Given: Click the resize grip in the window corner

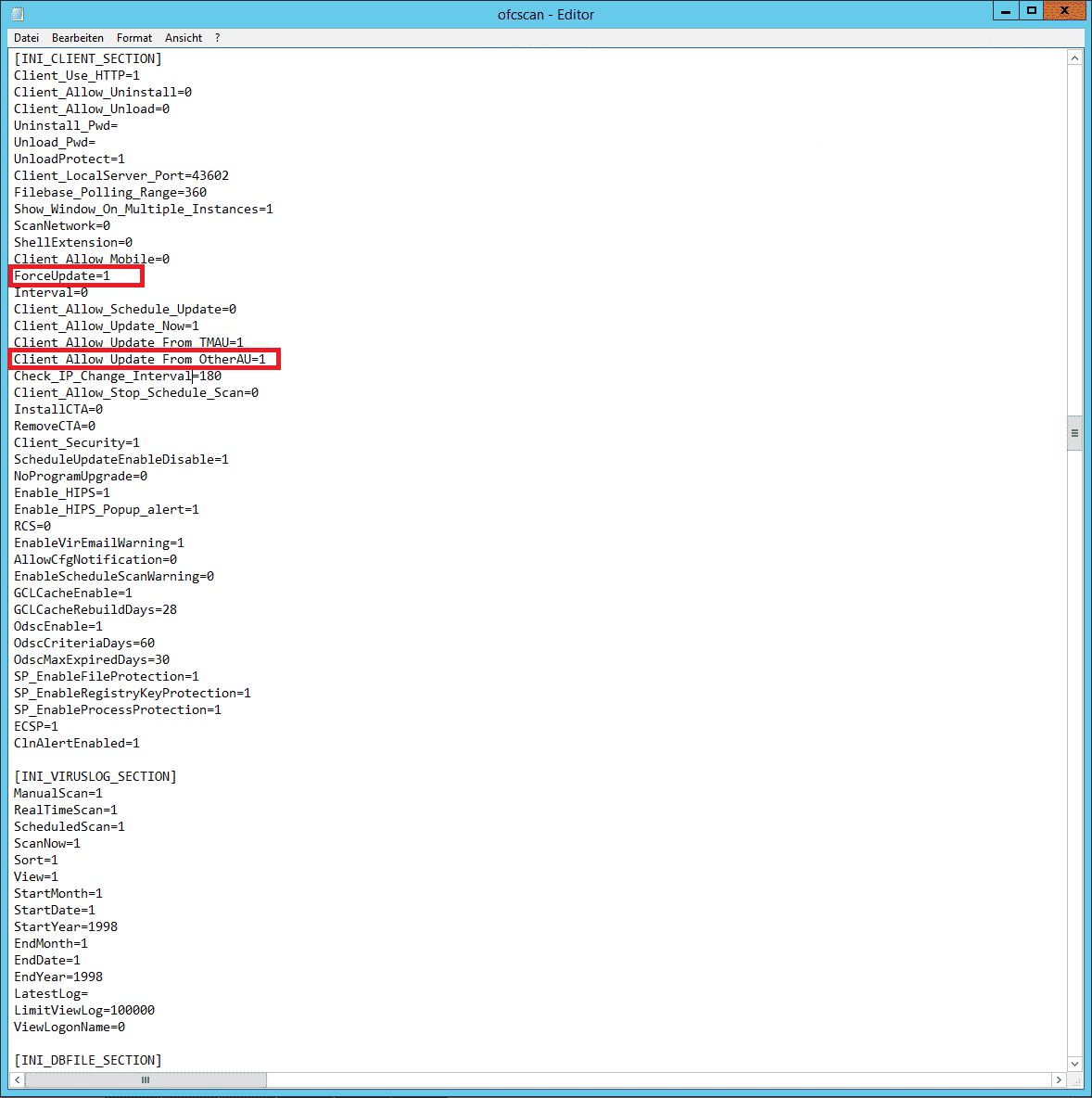Looking at the screenshot, I should (1075, 1080).
